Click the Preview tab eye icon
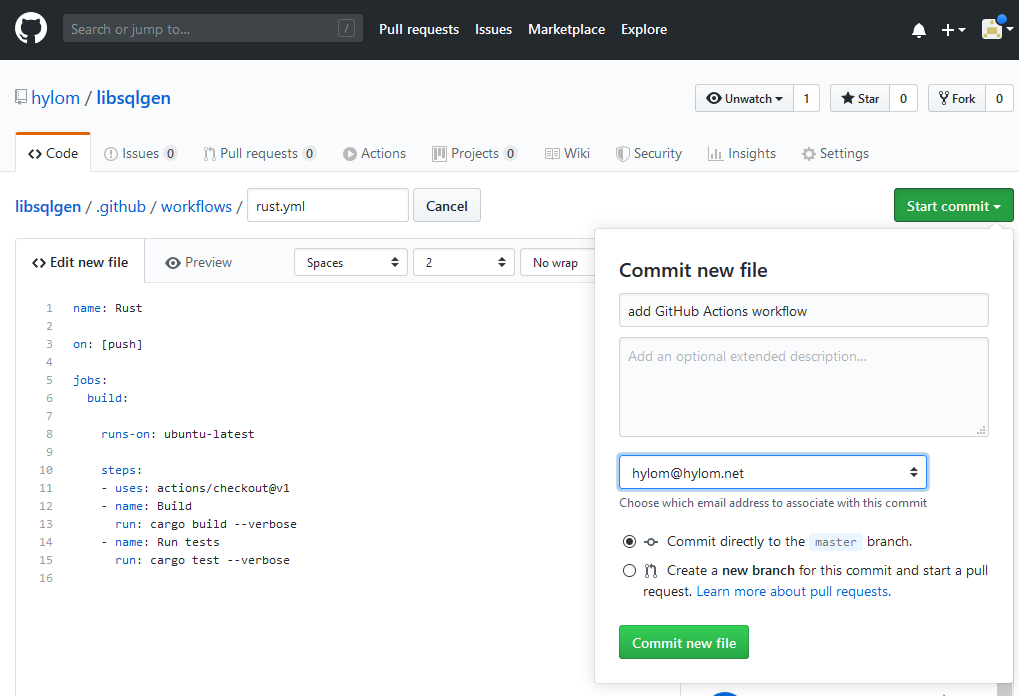Image resolution: width=1019 pixels, height=696 pixels. pos(173,263)
